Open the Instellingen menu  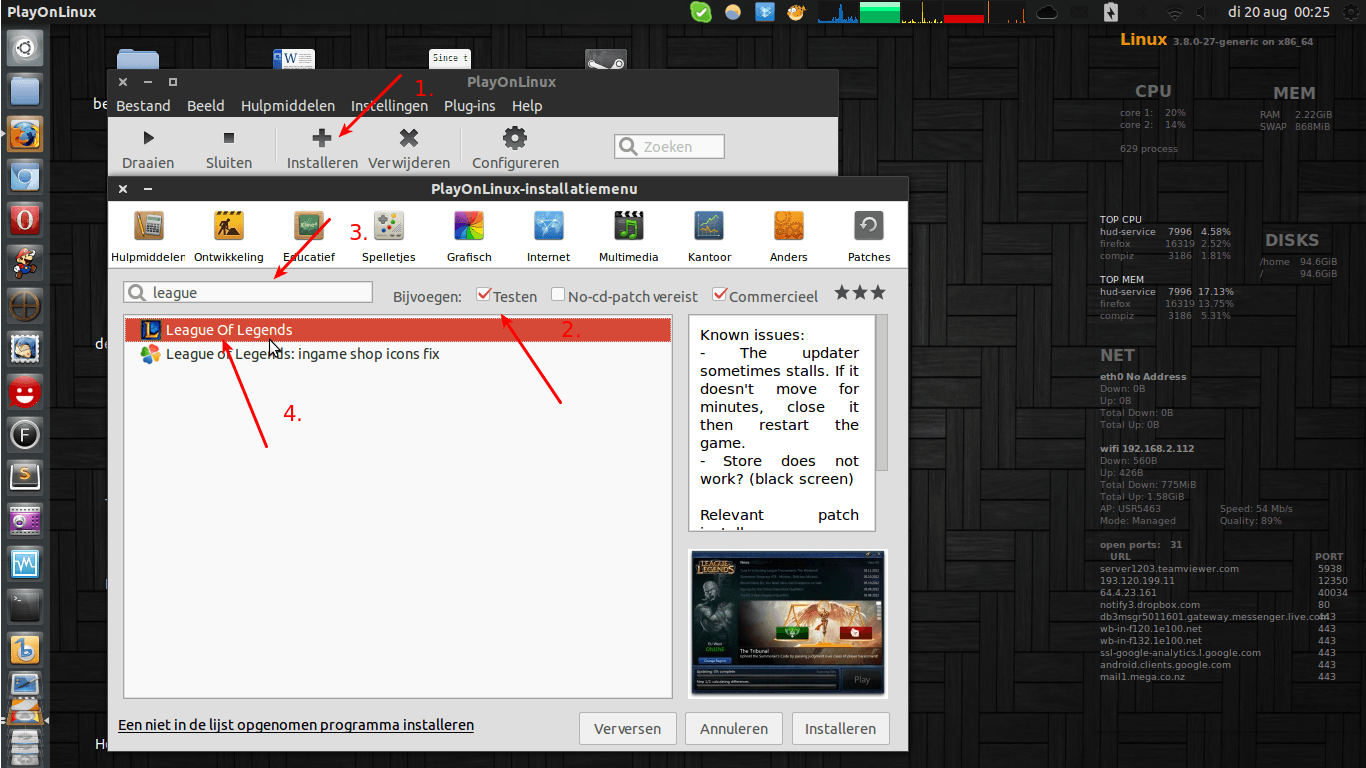389,105
